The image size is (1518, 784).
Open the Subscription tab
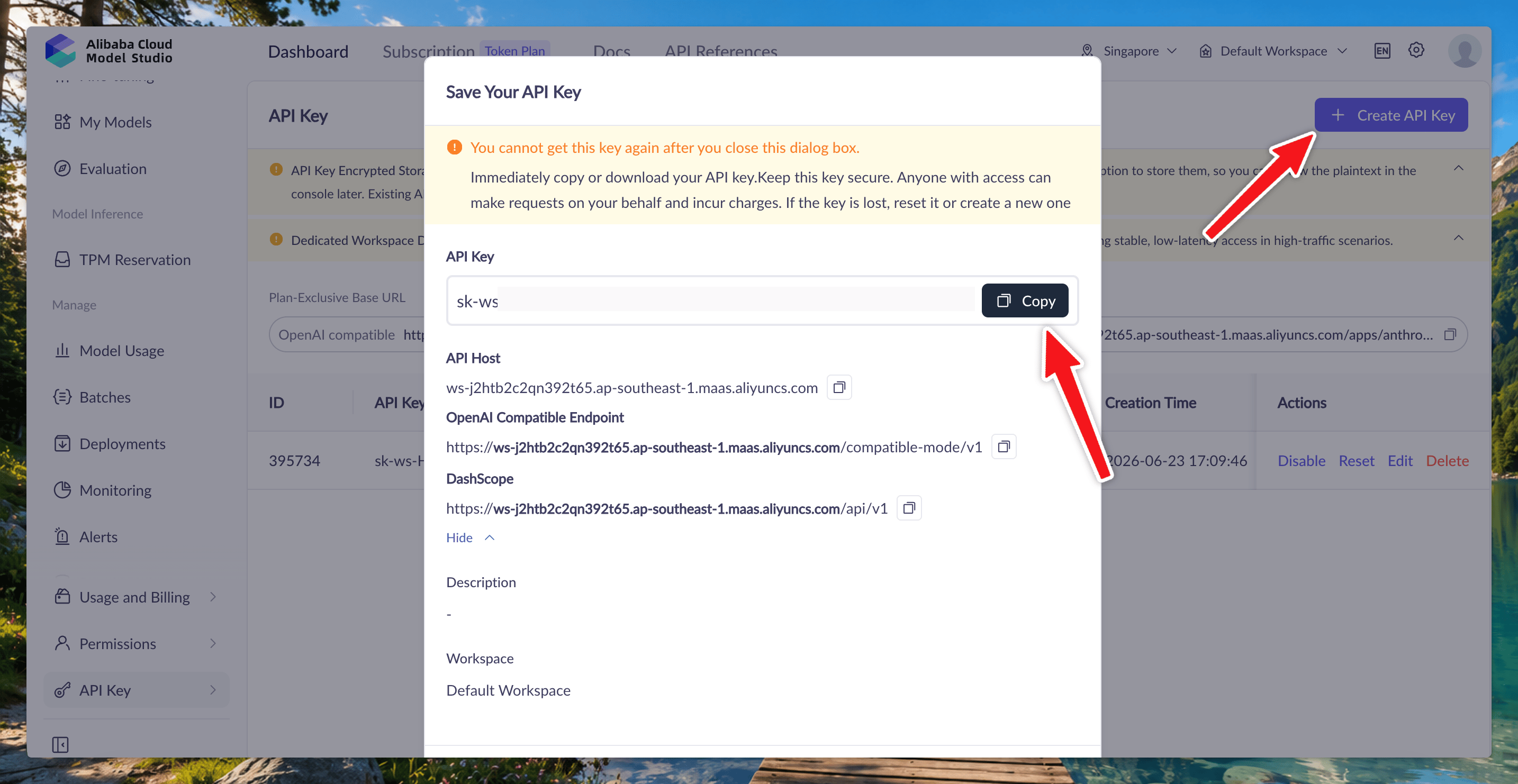click(428, 51)
